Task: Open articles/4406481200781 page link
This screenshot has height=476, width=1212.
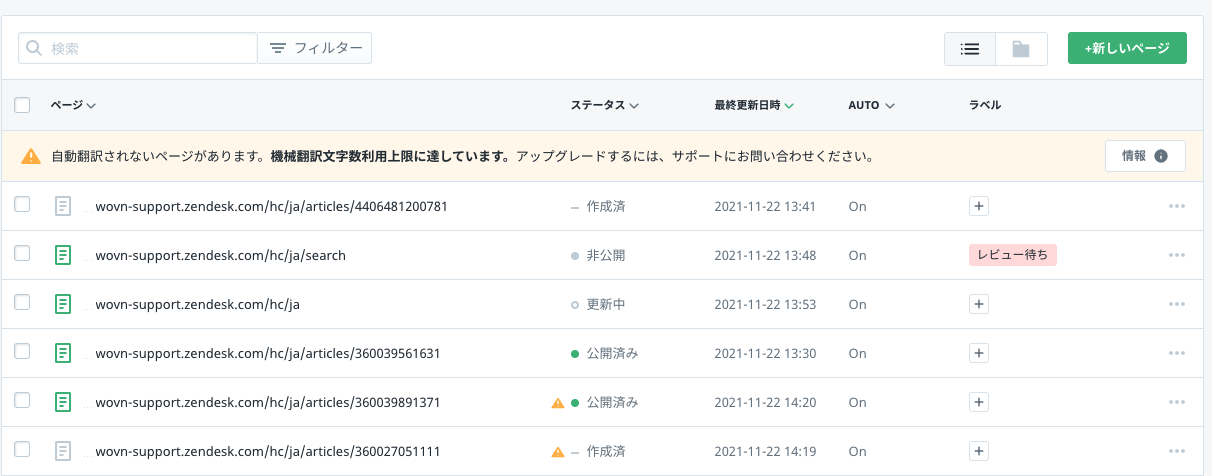Action: [x=271, y=206]
